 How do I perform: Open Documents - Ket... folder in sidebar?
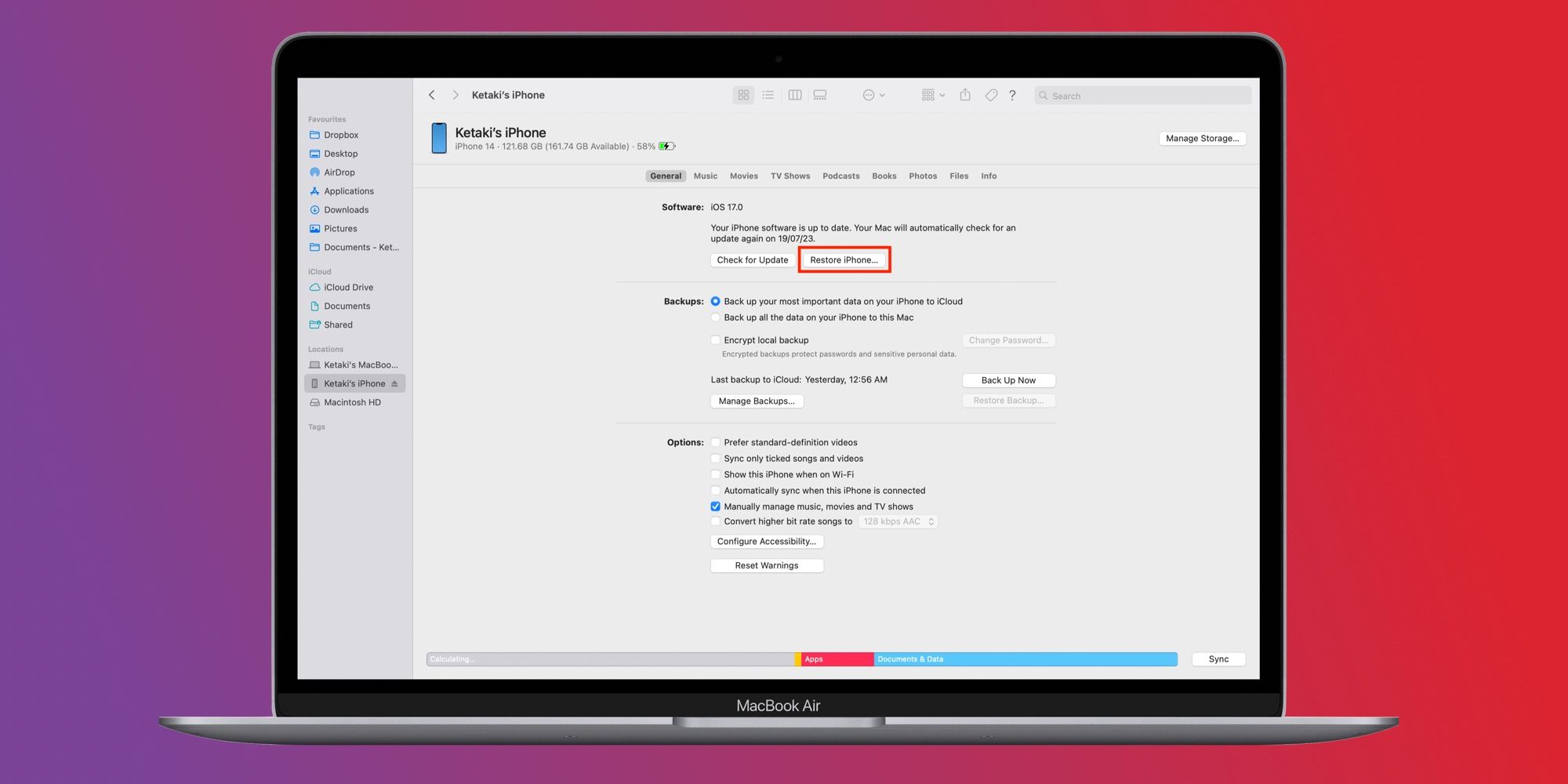(x=354, y=247)
